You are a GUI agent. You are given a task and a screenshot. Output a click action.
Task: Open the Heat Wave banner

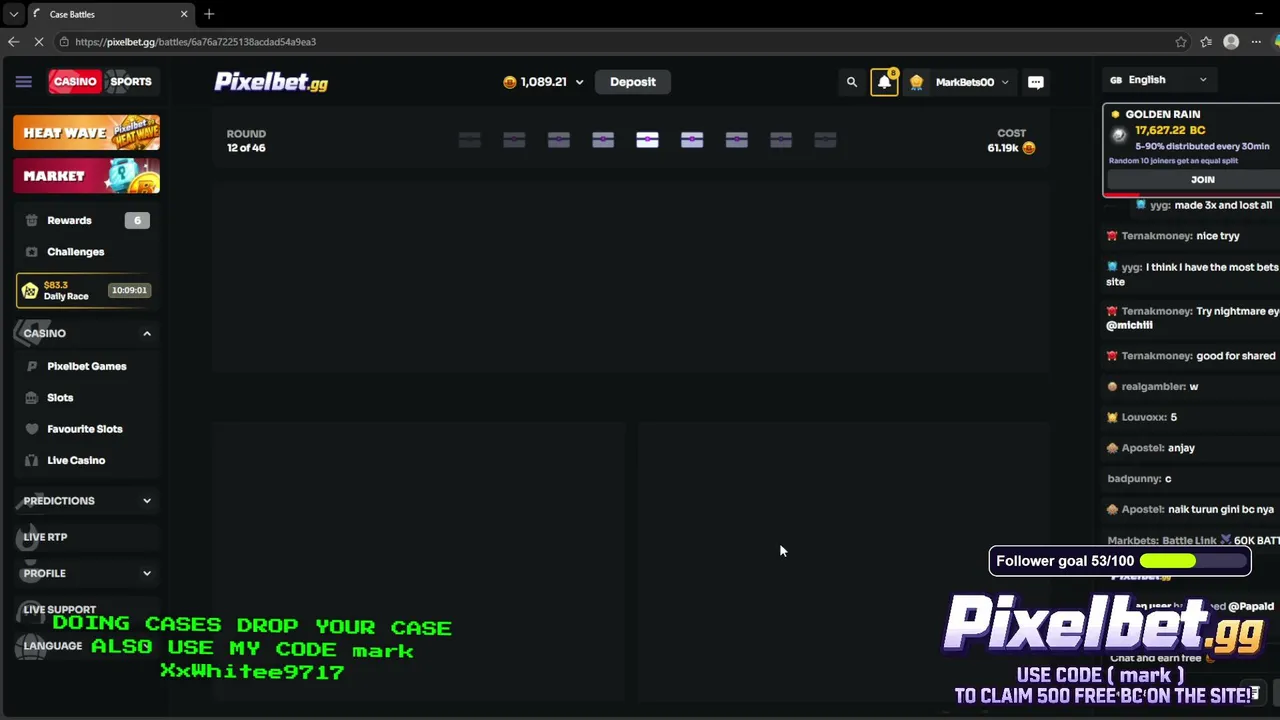(86, 133)
